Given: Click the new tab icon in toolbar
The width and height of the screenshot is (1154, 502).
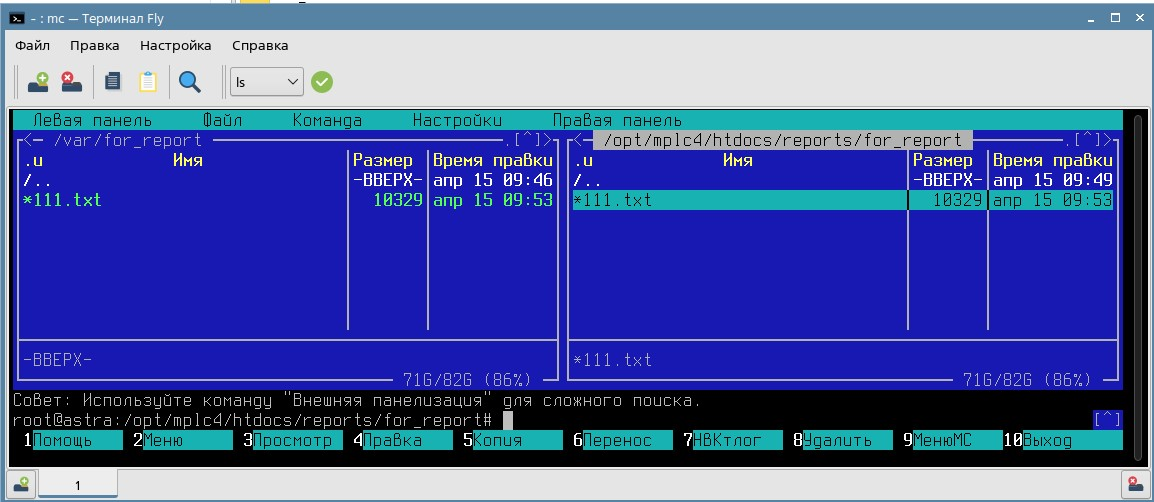Looking at the screenshot, I should click(x=38, y=82).
